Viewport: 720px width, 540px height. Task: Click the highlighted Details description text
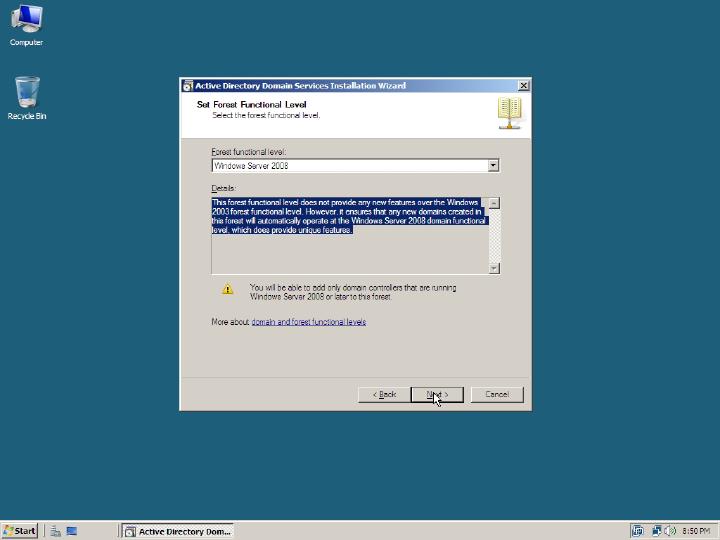[349, 216]
